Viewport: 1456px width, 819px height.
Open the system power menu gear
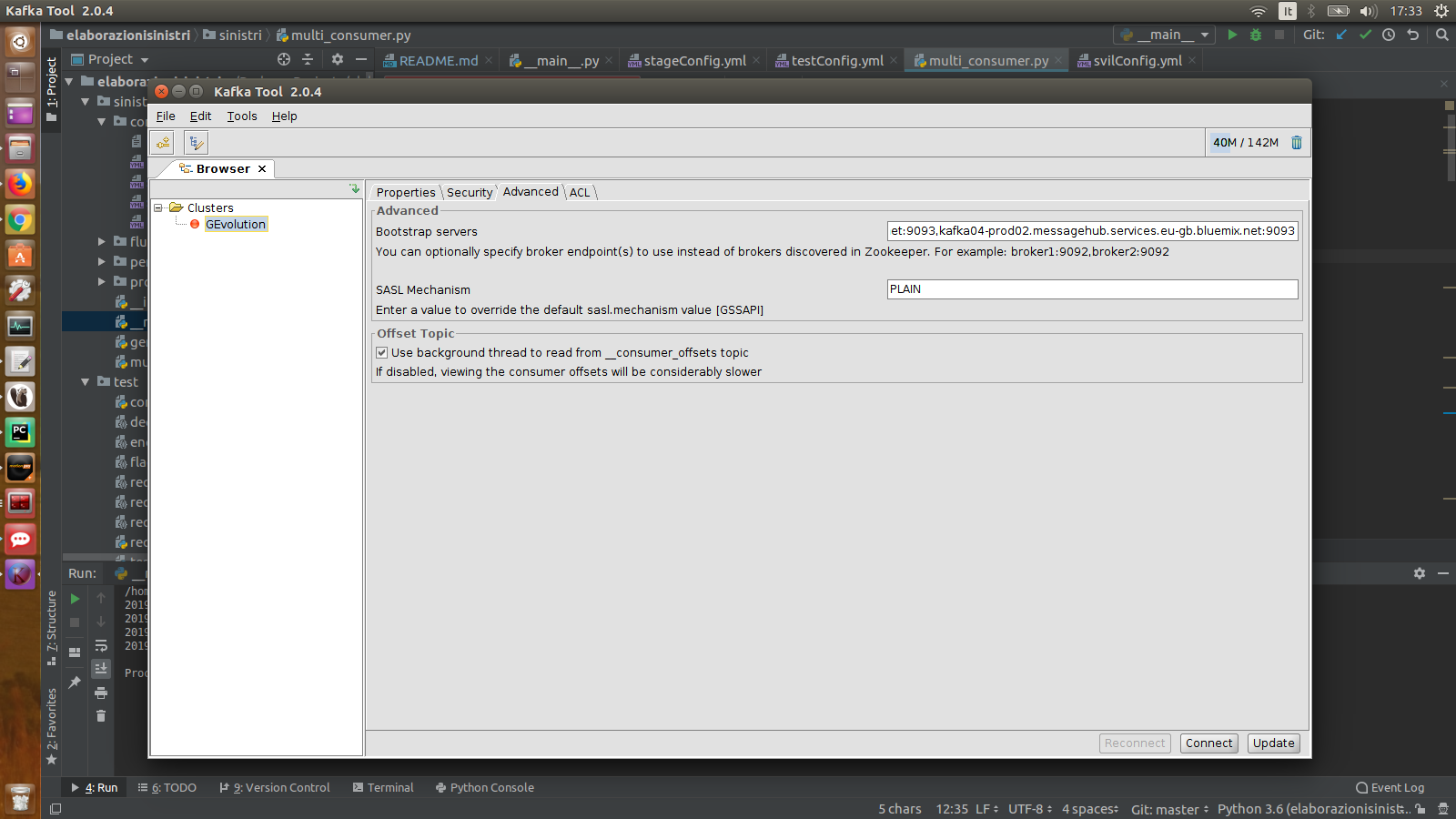click(1441, 11)
